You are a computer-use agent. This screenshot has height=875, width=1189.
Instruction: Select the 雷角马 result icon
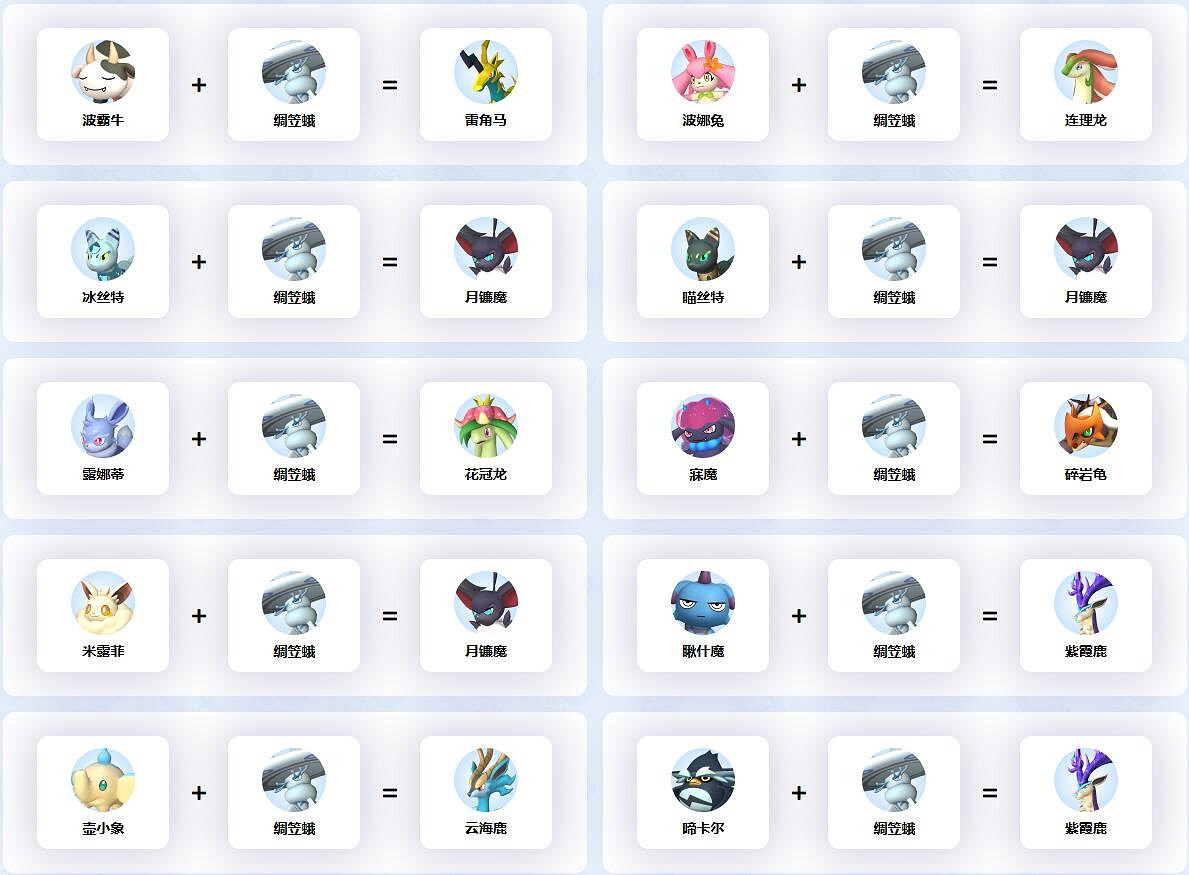[486, 72]
